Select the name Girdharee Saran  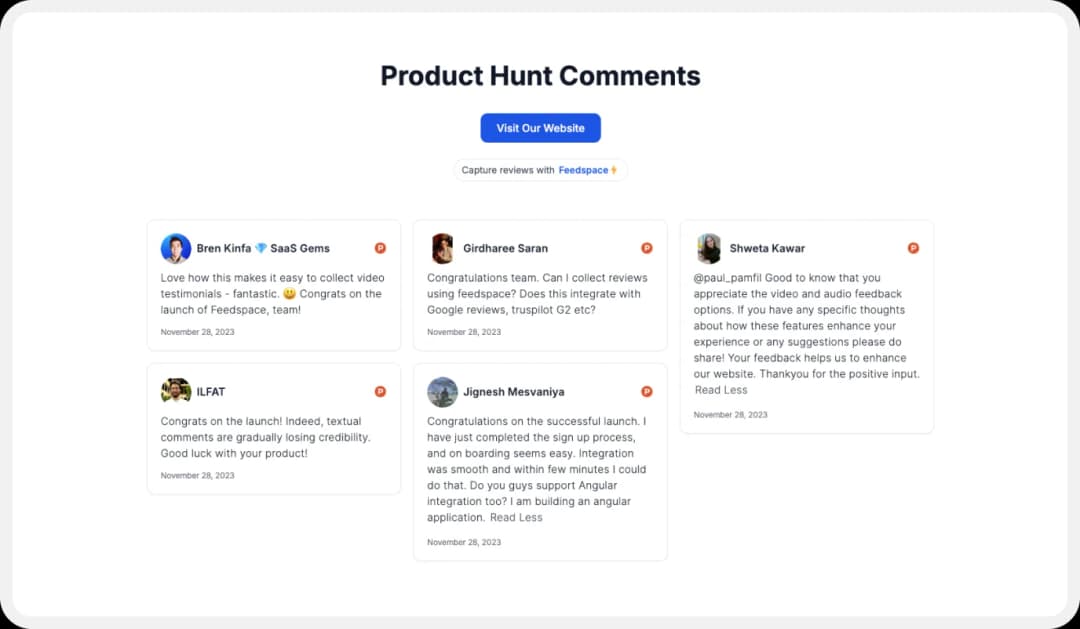click(505, 247)
